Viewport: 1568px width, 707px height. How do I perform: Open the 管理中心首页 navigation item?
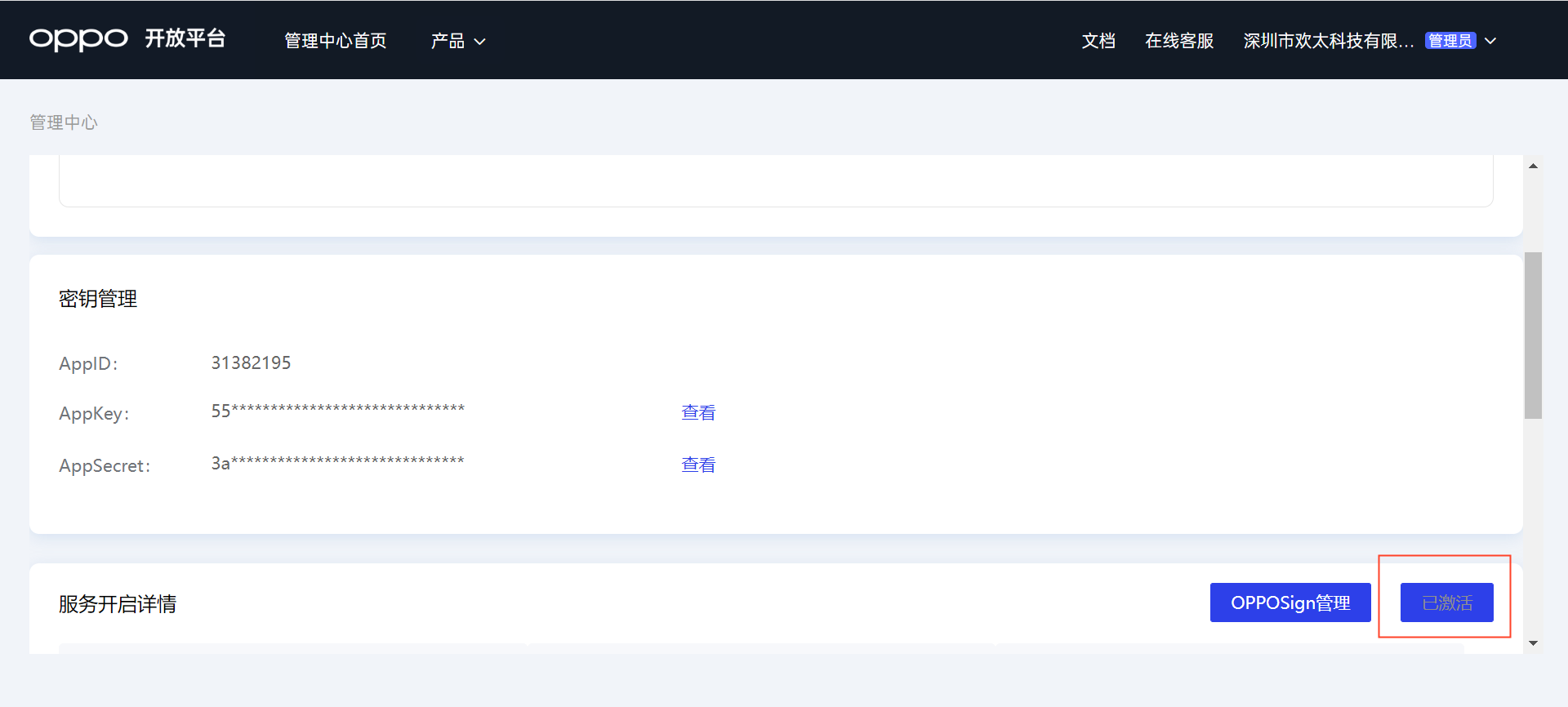tap(335, 41)
